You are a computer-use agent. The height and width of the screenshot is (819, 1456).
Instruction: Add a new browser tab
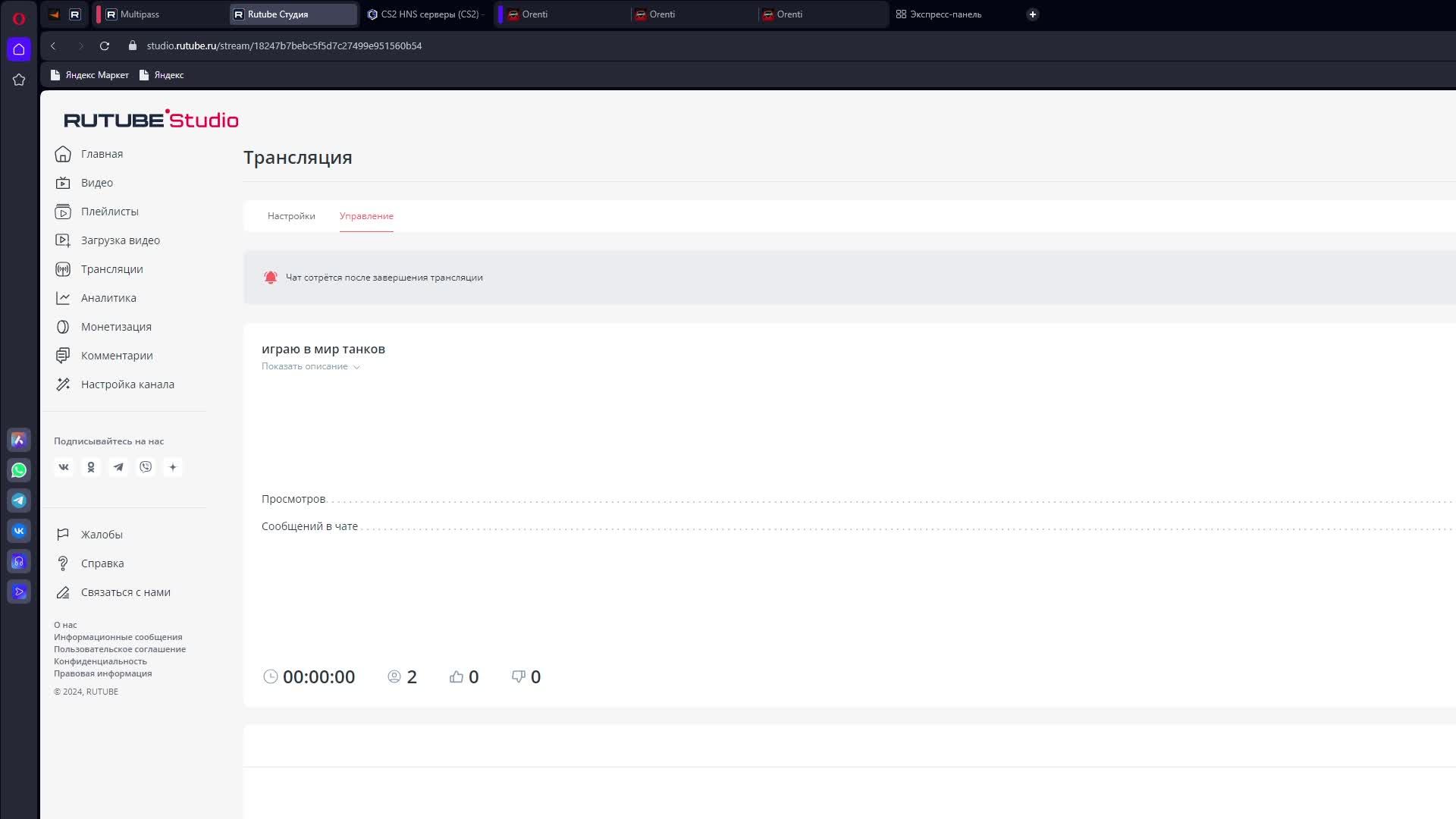1032,14
